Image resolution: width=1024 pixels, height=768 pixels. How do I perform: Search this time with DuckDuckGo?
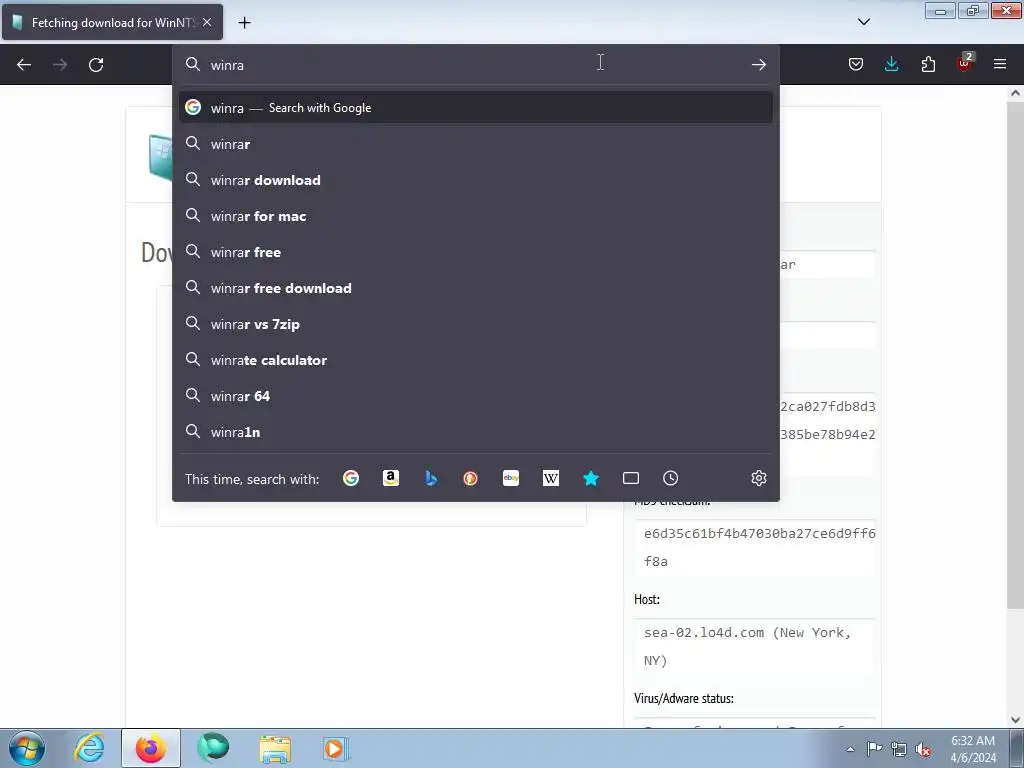tap(470, 478)
